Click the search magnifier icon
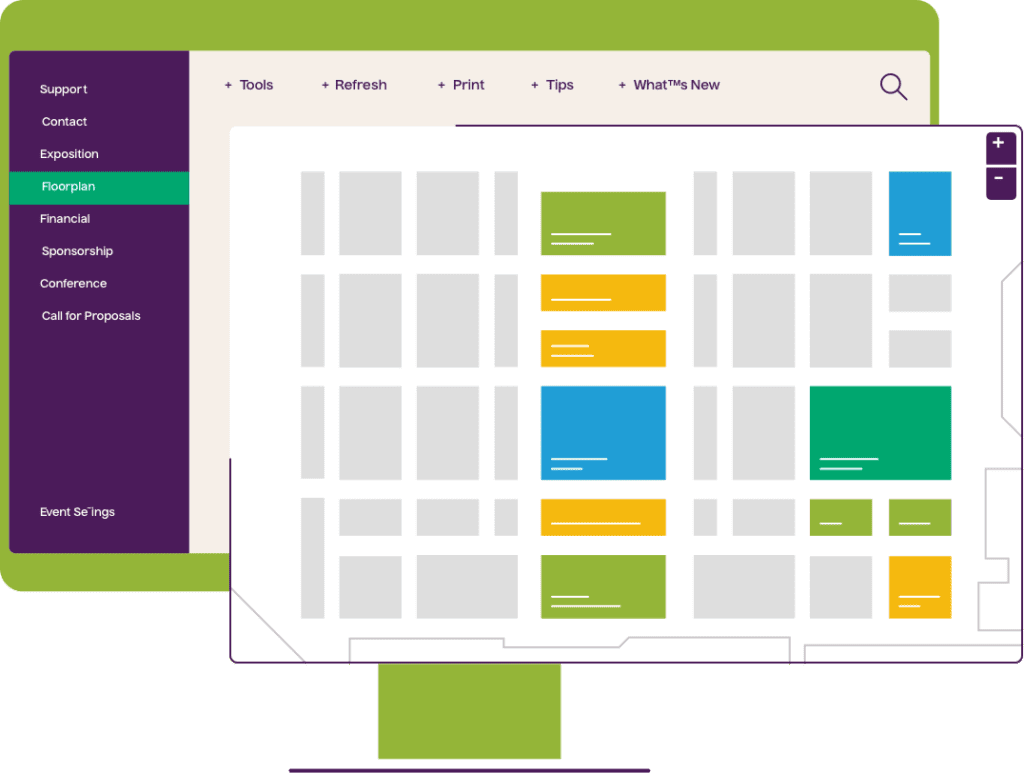 (893, 87)
